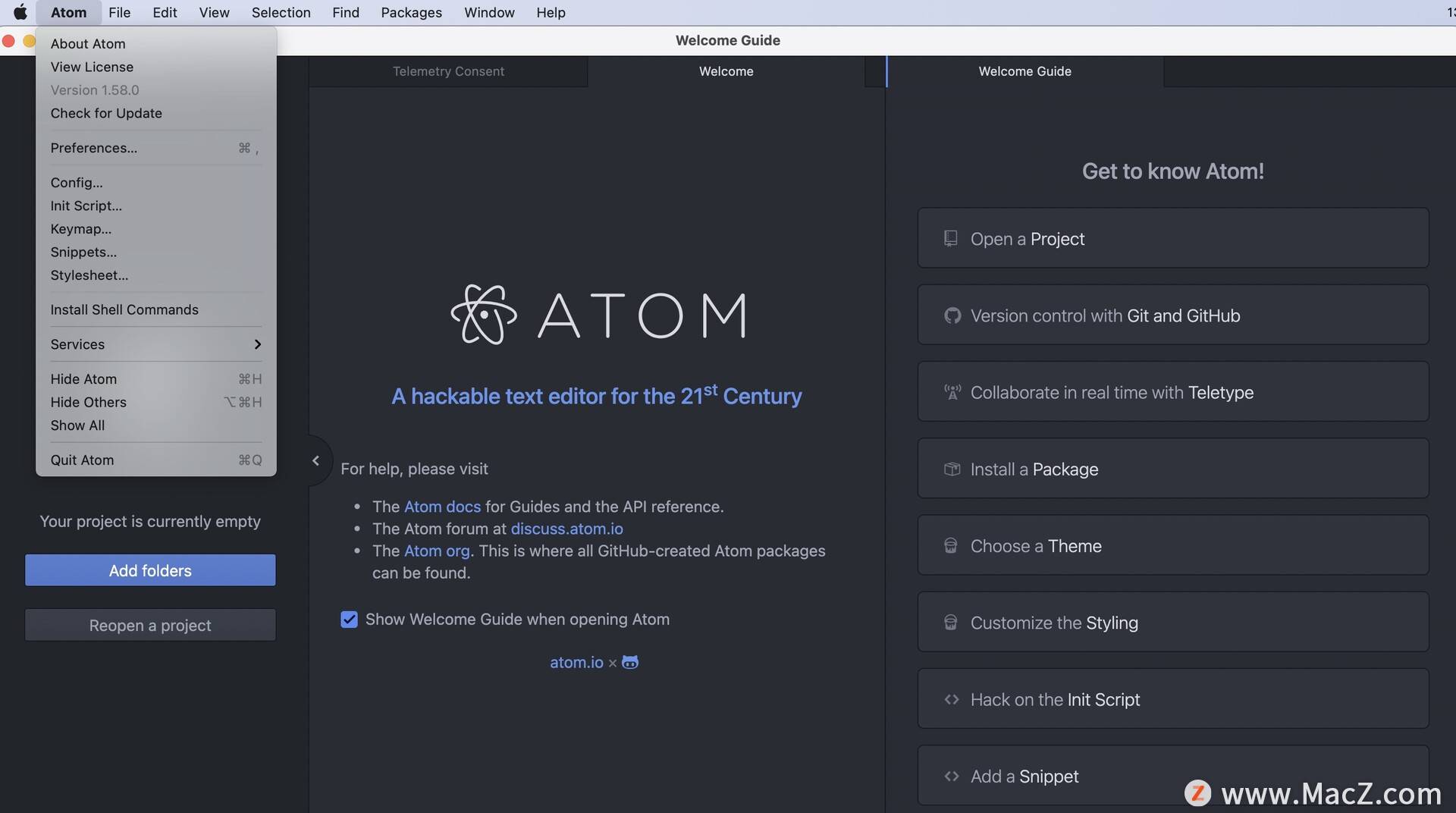Click the code brackets icon beside Hack on the Init Script
Image resolution: width=1456 pixels, height=813 pixels.
pyautogui.click(x=952, y=699)
